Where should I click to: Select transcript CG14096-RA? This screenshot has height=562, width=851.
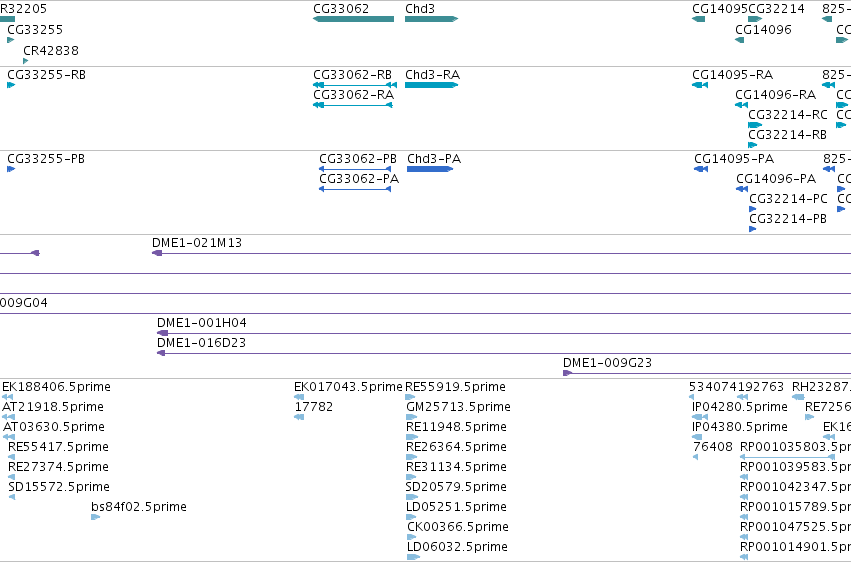click(741, 105)
